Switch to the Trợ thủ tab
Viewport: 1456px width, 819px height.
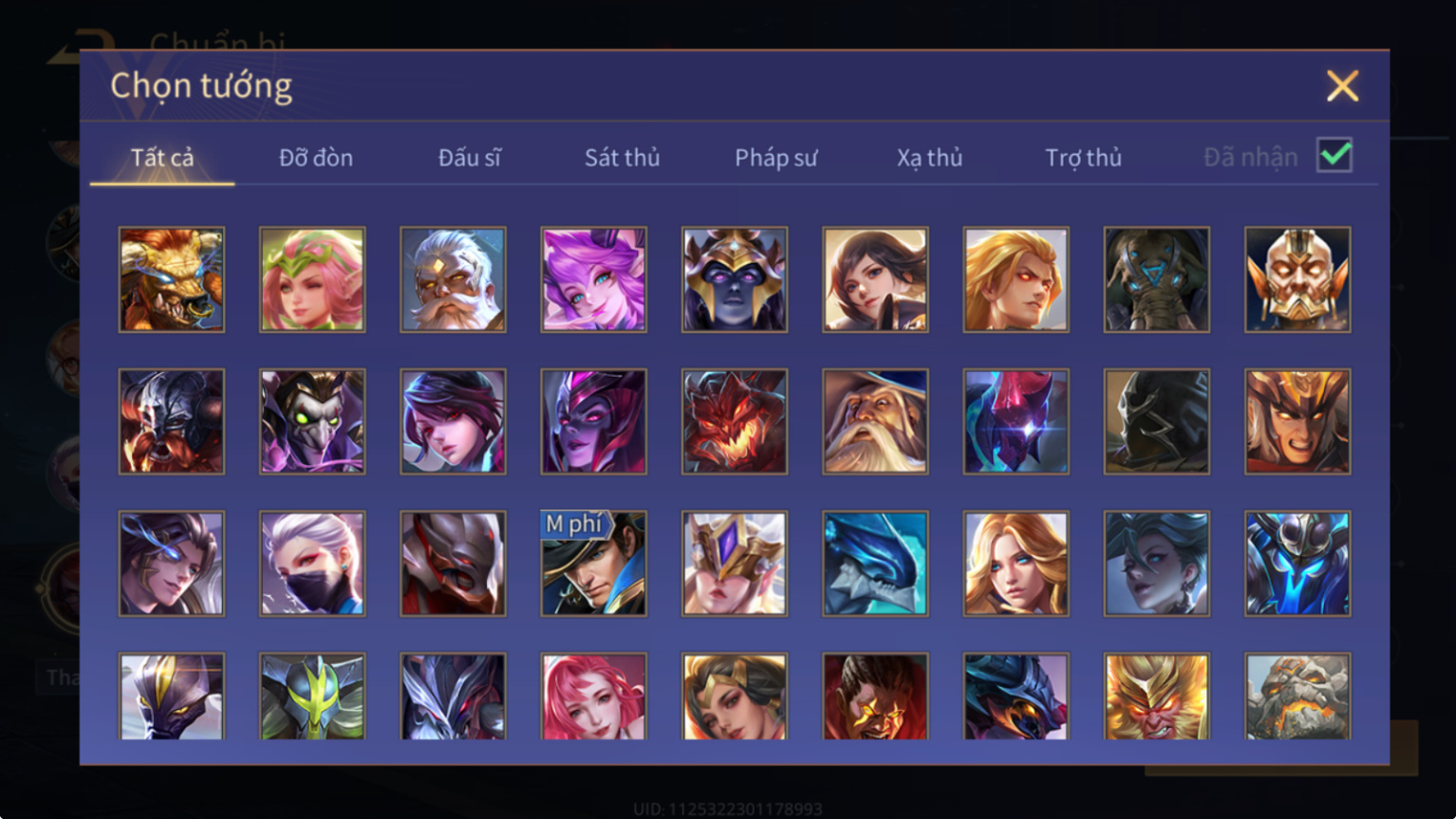(x=1084, y=158)
